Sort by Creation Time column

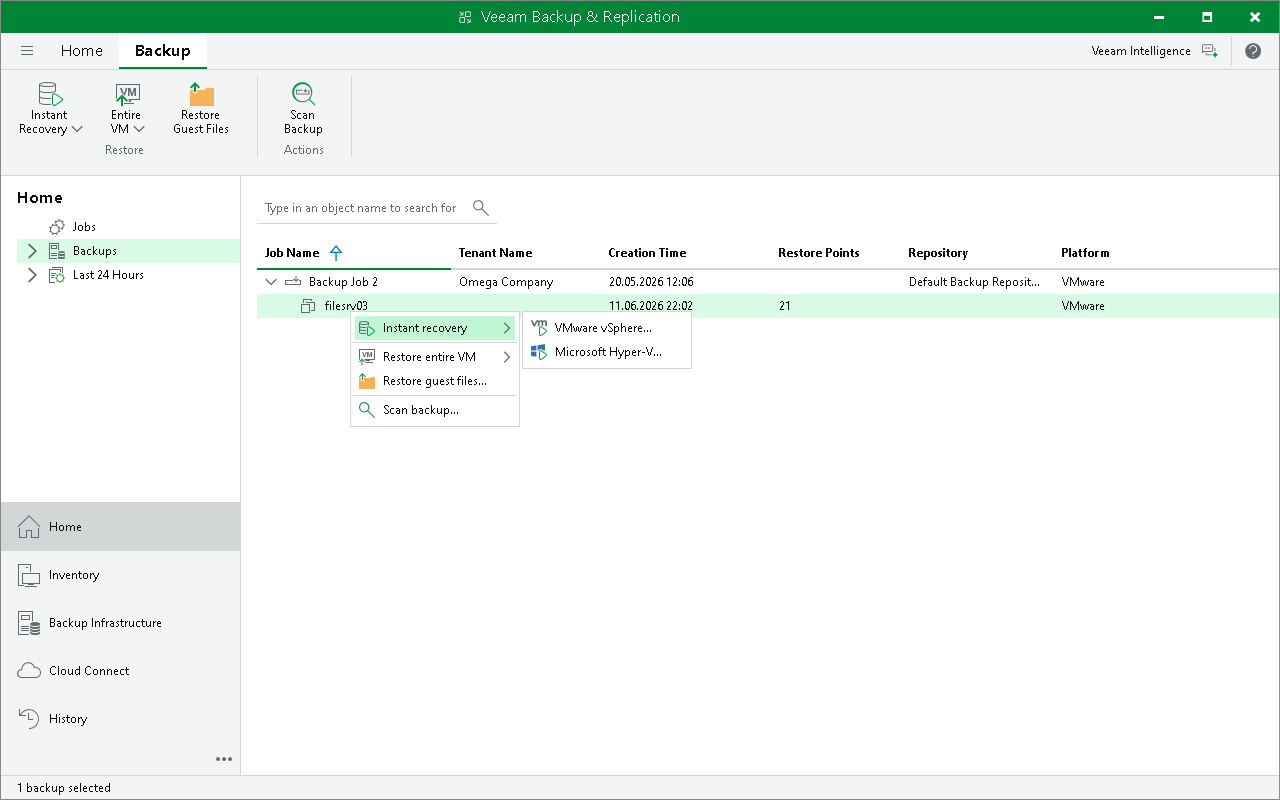[x=647, y=253]
